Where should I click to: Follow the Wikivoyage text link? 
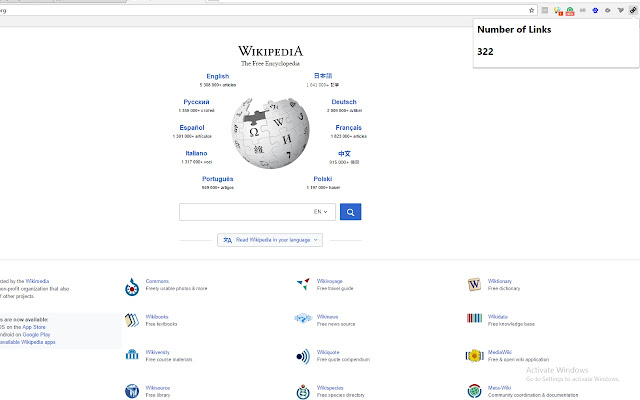[329, 281]
